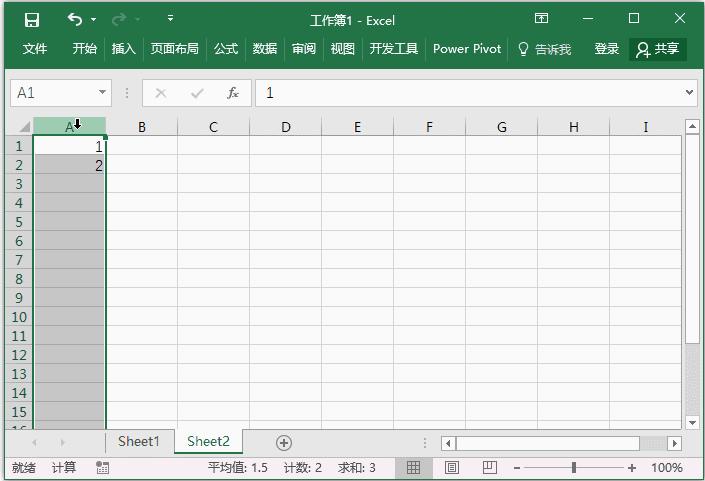
Task: Click the 共享 share button
Action: click(x=657, y=49)
